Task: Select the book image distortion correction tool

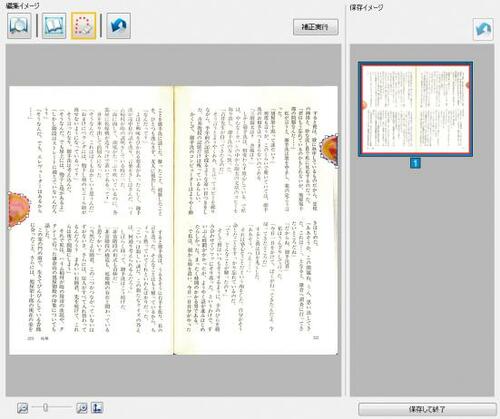Action: coord(19,26)
